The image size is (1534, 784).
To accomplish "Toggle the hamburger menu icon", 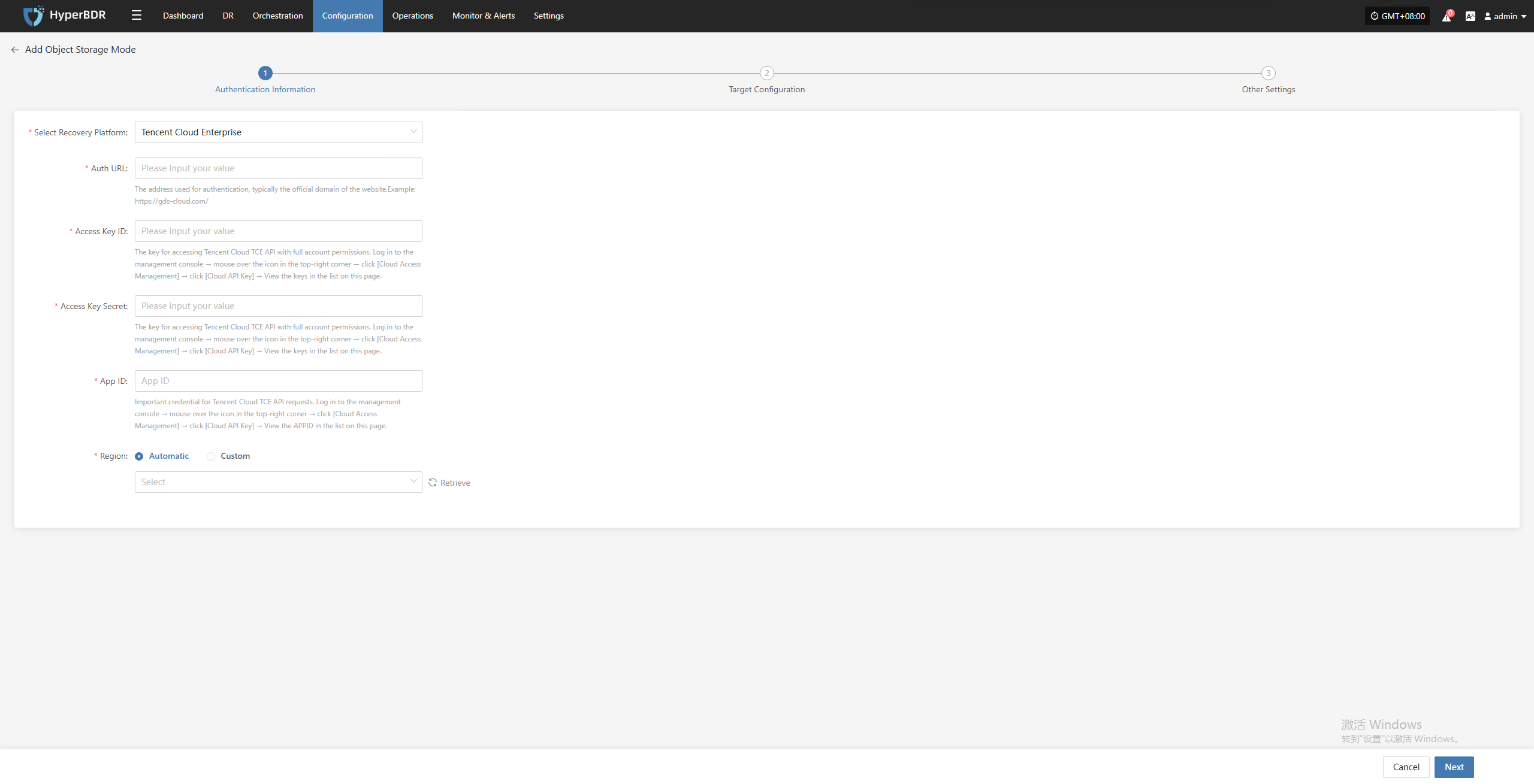I will pyautogui.click(x=137, y=16).
